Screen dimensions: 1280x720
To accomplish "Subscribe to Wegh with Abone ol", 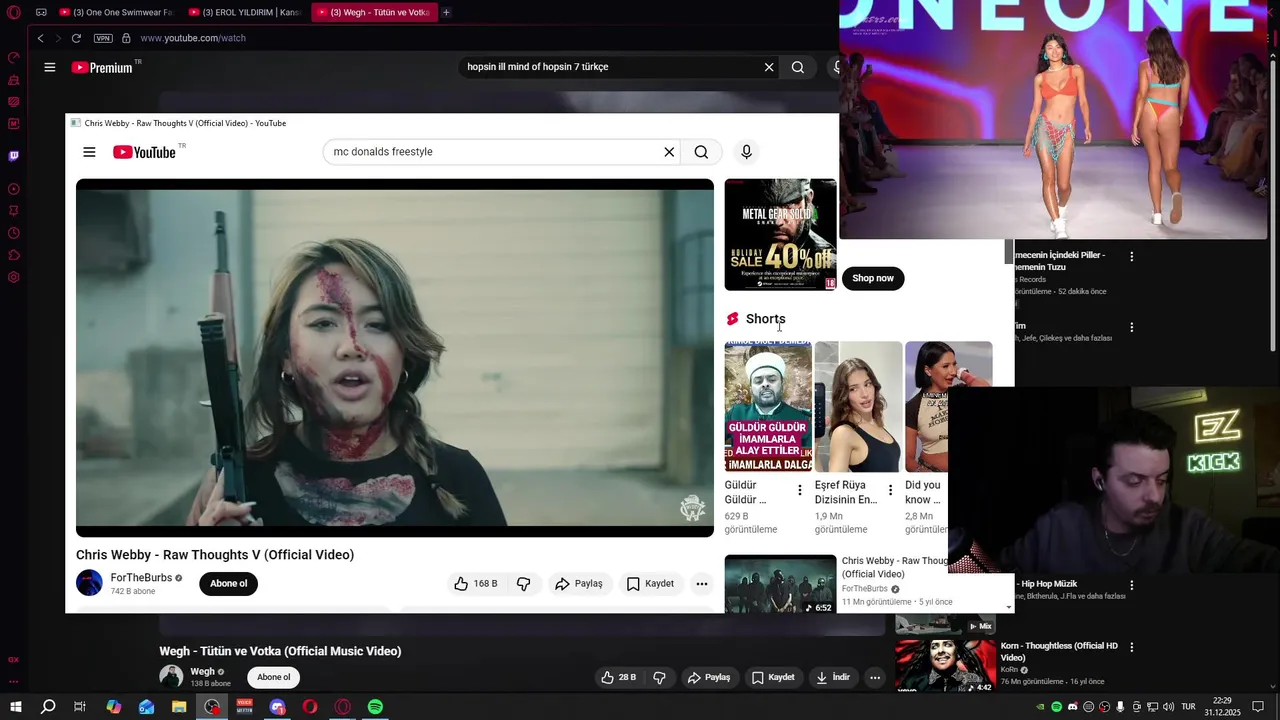I will click(273, 677).
